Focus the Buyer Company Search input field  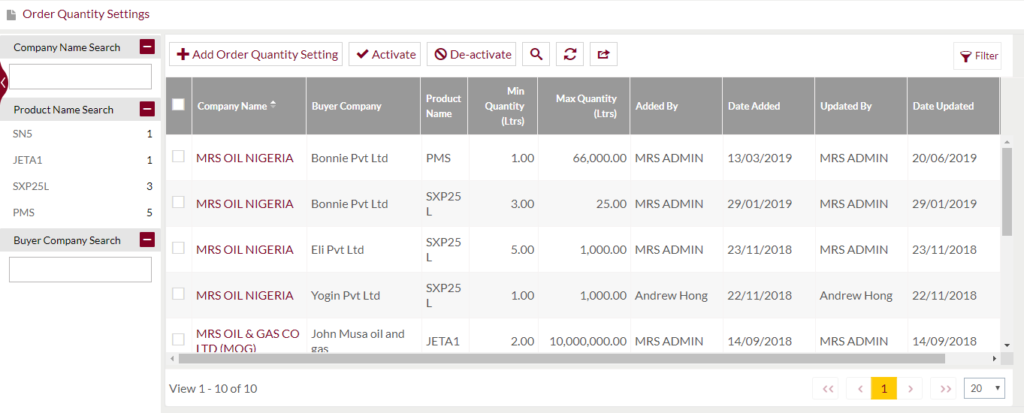tap(80, 269)
